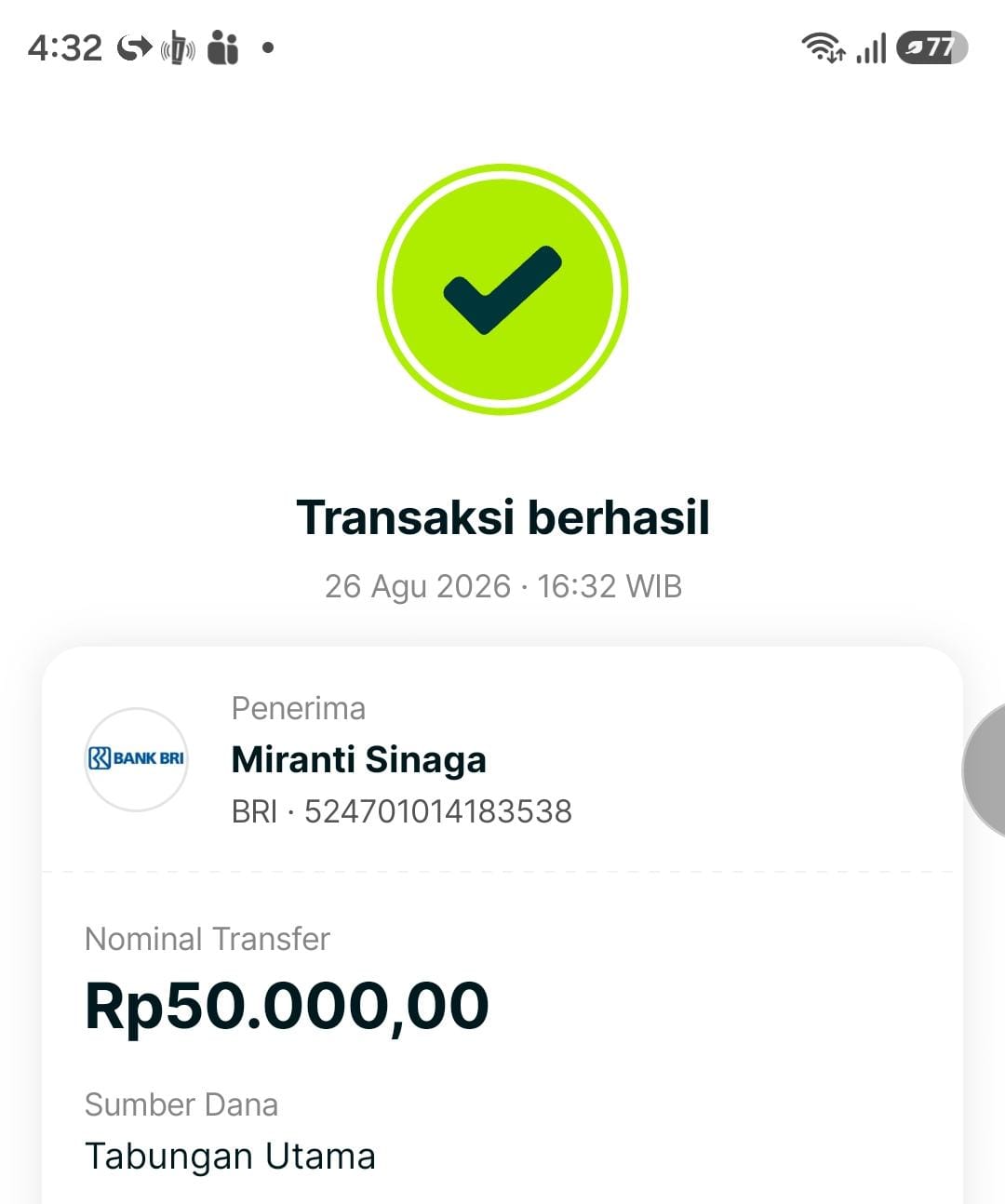Tap the green success checkmark icon
1005x1204 pixels.
(502, 289)
